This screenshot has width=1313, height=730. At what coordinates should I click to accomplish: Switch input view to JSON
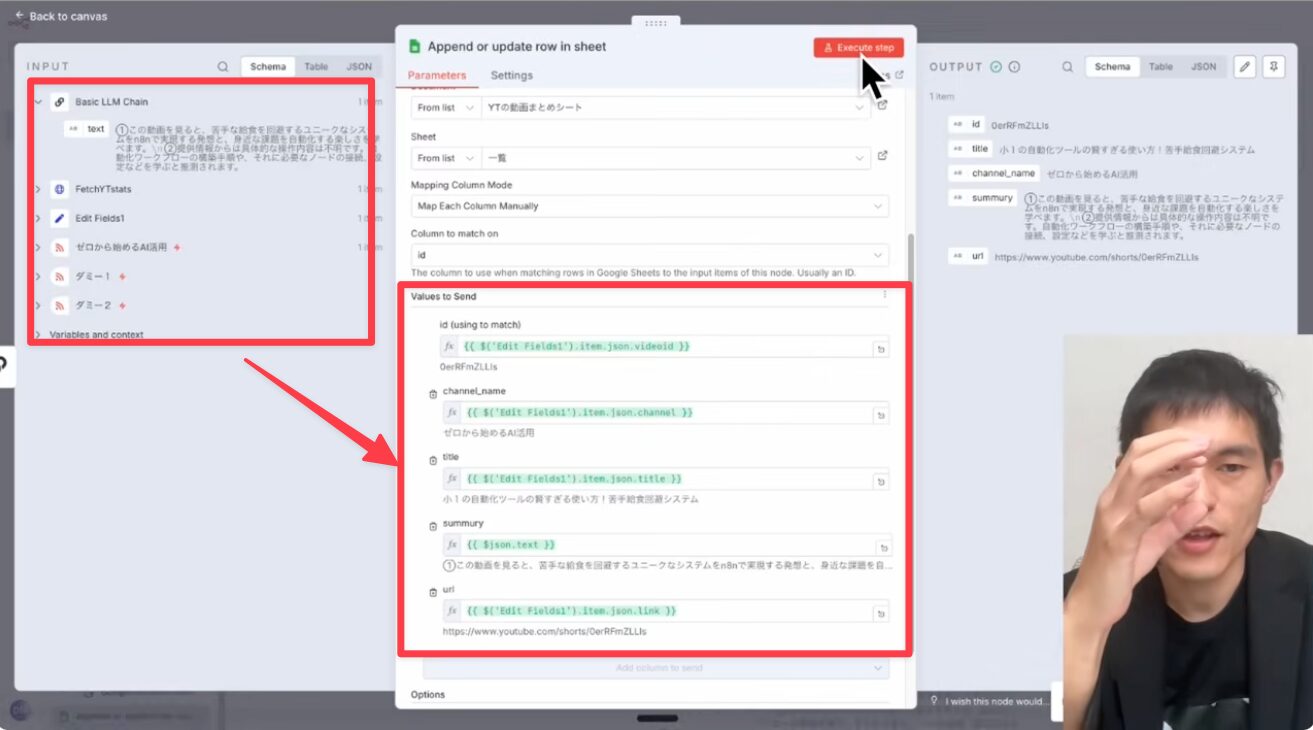point(358,67)
